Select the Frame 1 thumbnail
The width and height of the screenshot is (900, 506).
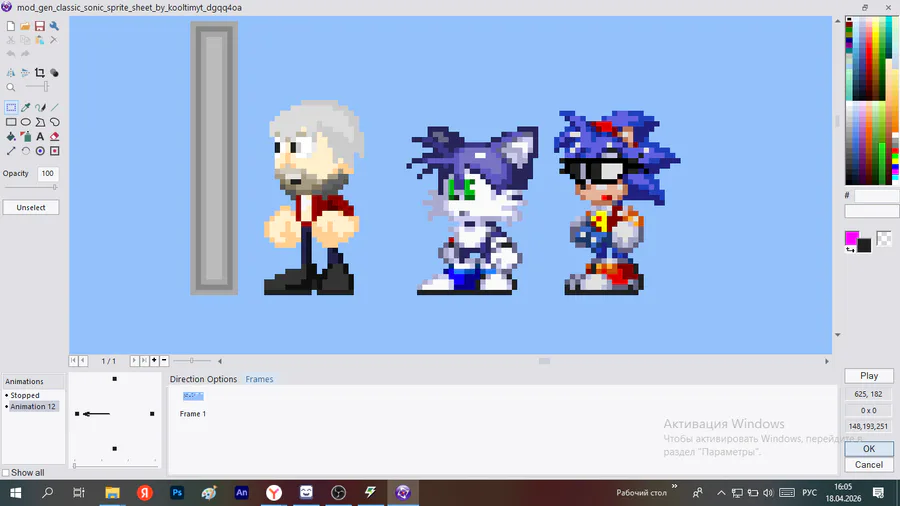(193, 396)
